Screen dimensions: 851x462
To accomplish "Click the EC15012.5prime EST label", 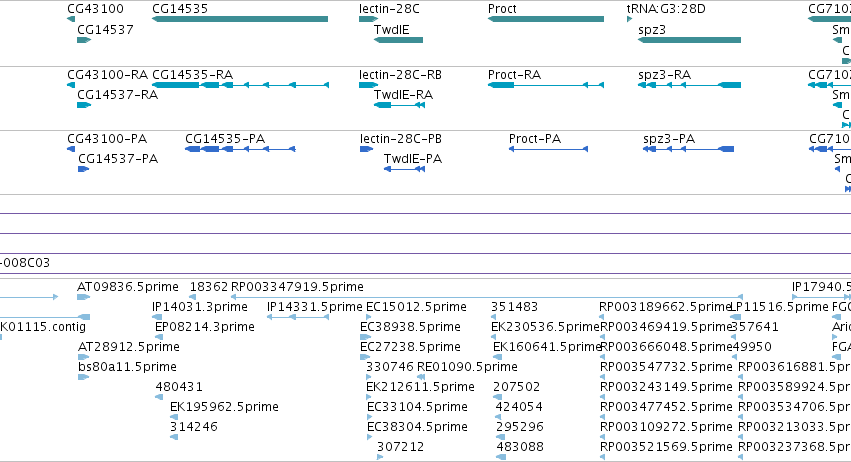I will point(416,307).
